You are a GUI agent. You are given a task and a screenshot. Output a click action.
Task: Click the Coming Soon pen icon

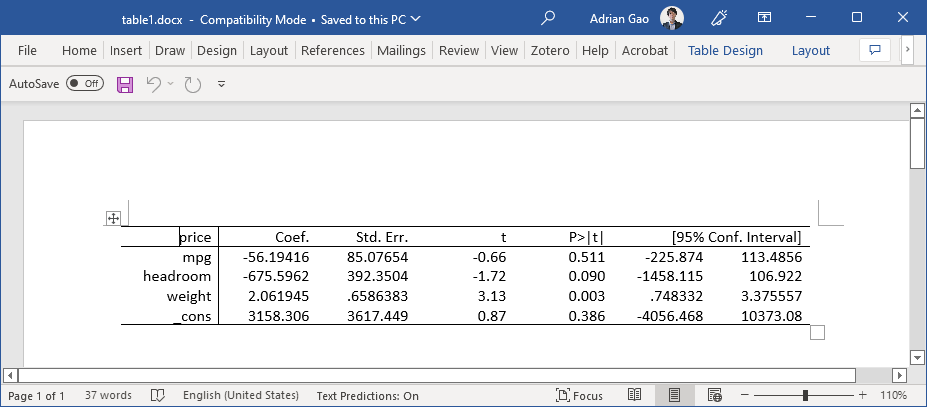[719, 18]
